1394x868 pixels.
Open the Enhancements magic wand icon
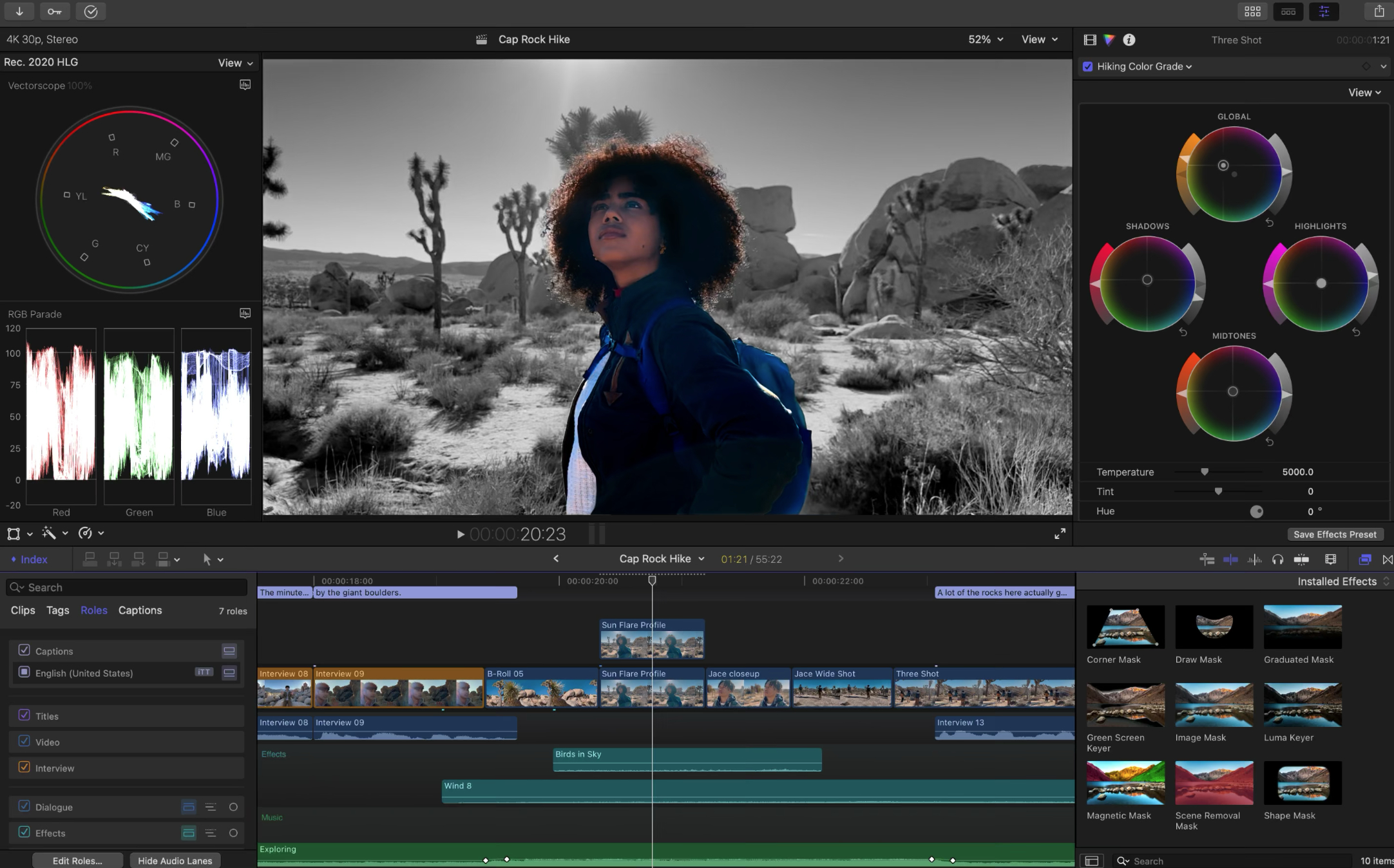(49, 533)
